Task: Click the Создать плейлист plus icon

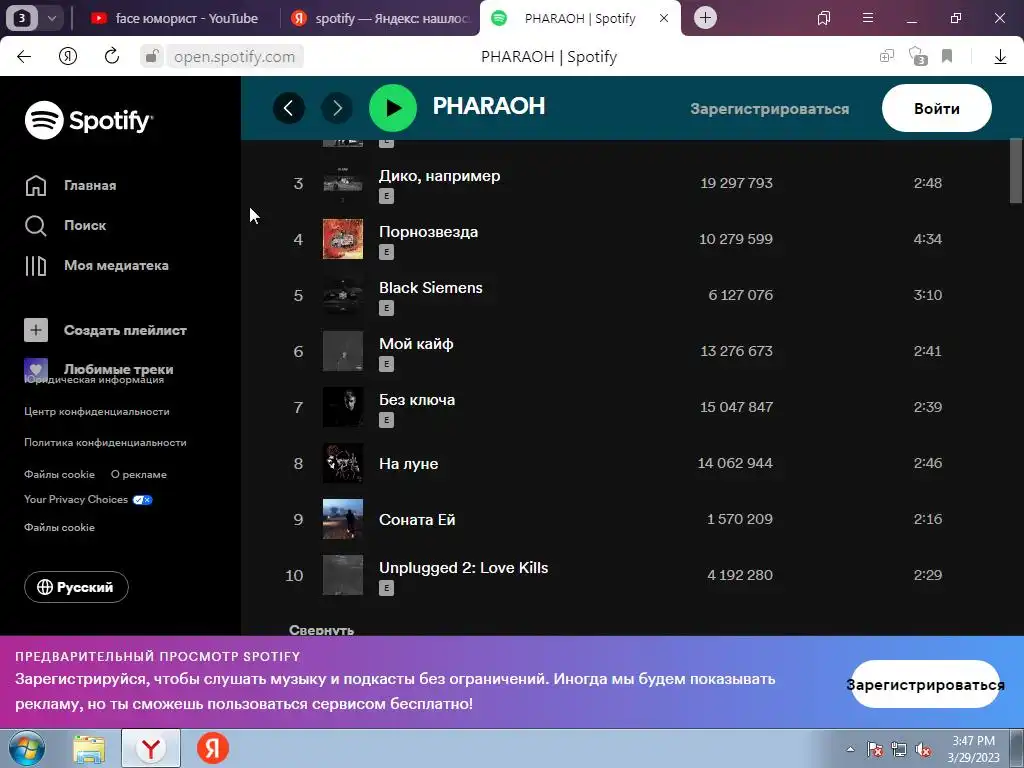Action: [36, 330]
